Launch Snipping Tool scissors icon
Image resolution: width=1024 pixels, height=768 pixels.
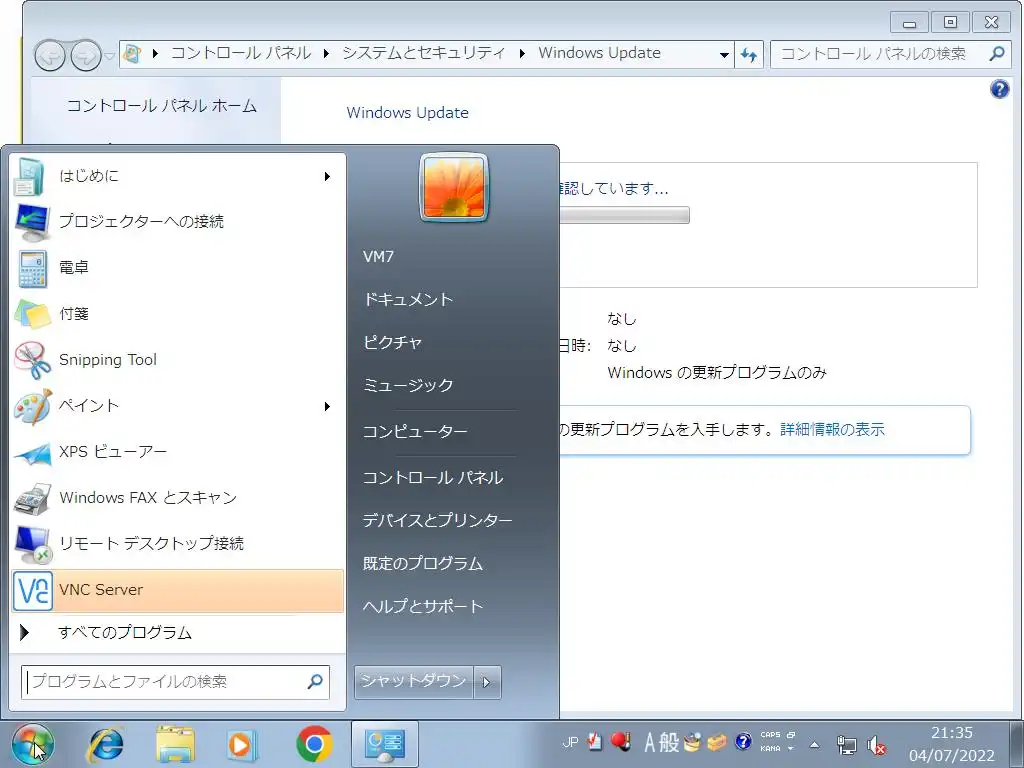[x=33, y=360]
